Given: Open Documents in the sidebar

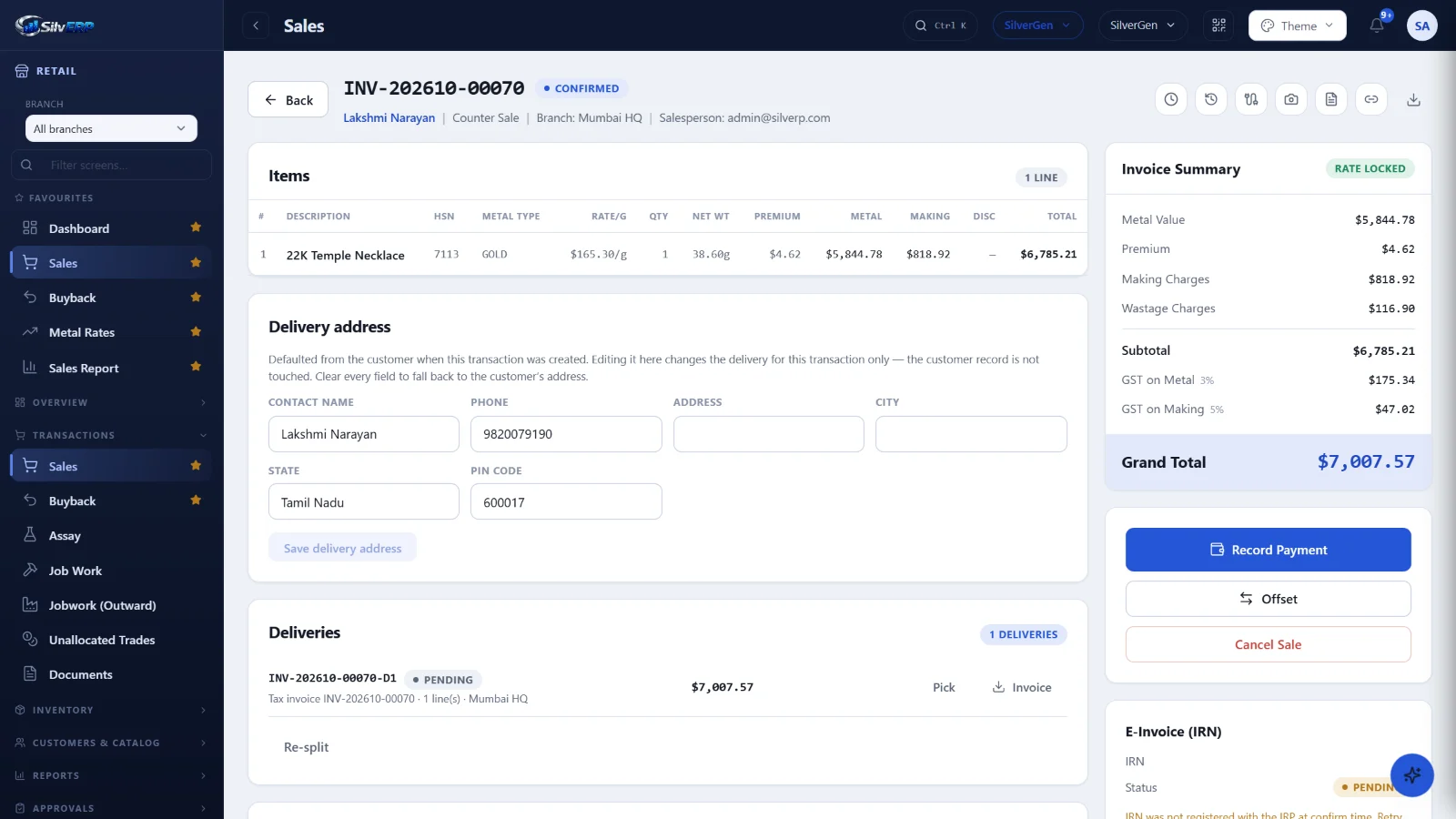Looking at the screenshot, I should pos(111,674).
